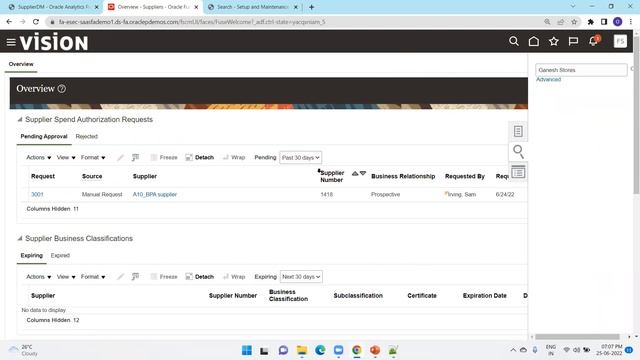The height and width of the screenshot is (360, 640).
Task: Open Format menu in Spend Authorization table
Action: [93, 158]
